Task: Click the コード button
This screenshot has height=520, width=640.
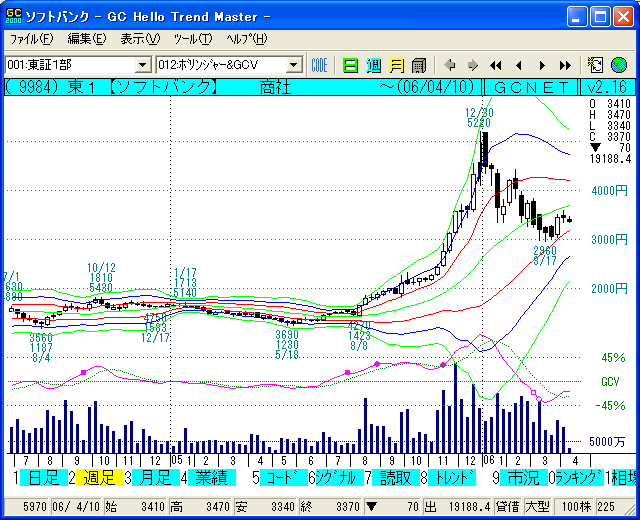Action: coord(284,478)
